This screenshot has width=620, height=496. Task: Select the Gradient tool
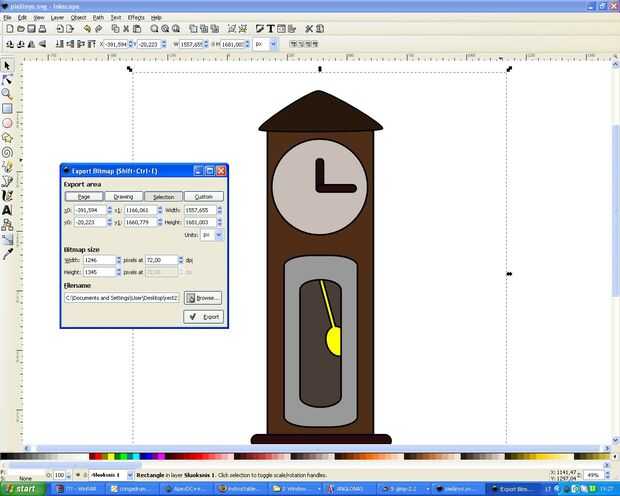coord(7,239)
